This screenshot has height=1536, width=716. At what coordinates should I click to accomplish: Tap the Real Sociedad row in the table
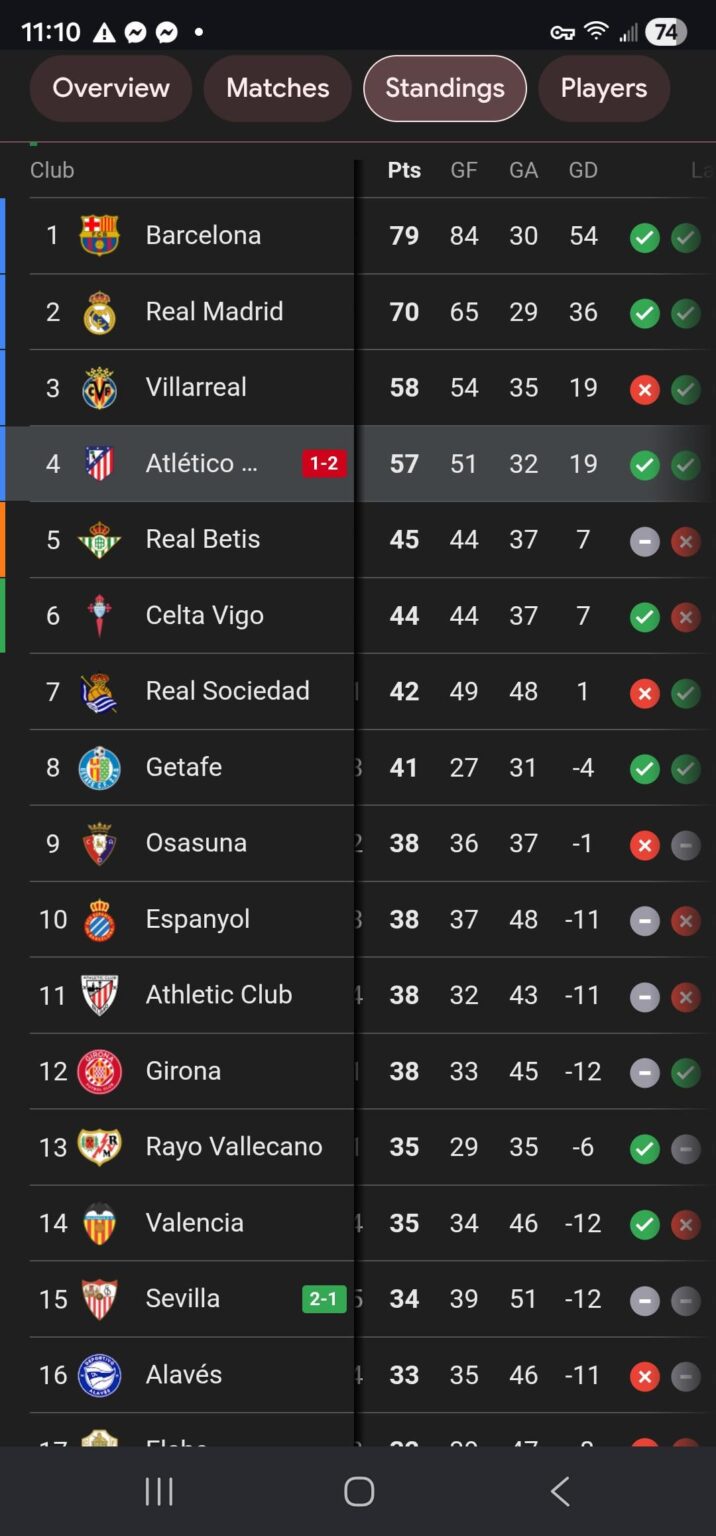pyautogui.click(x=228, y=691)
